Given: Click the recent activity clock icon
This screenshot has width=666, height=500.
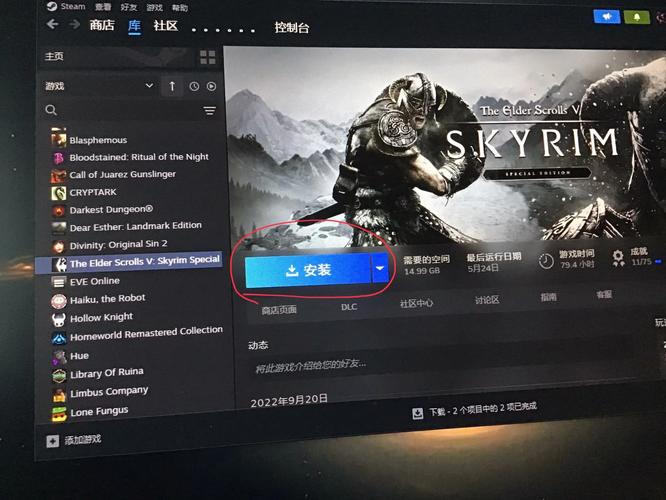Looking at the screenshot, I should (x=194, y=87).
